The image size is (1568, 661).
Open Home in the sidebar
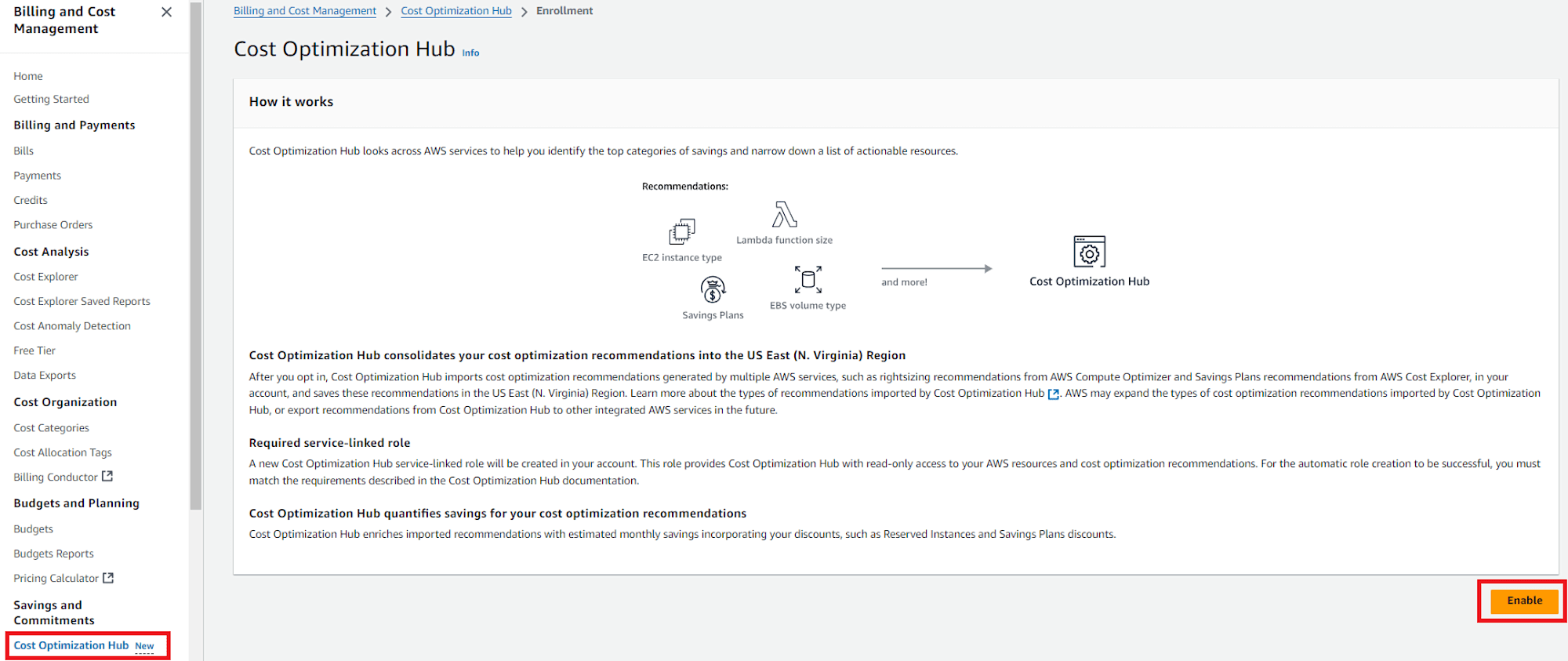coord(28,76)
